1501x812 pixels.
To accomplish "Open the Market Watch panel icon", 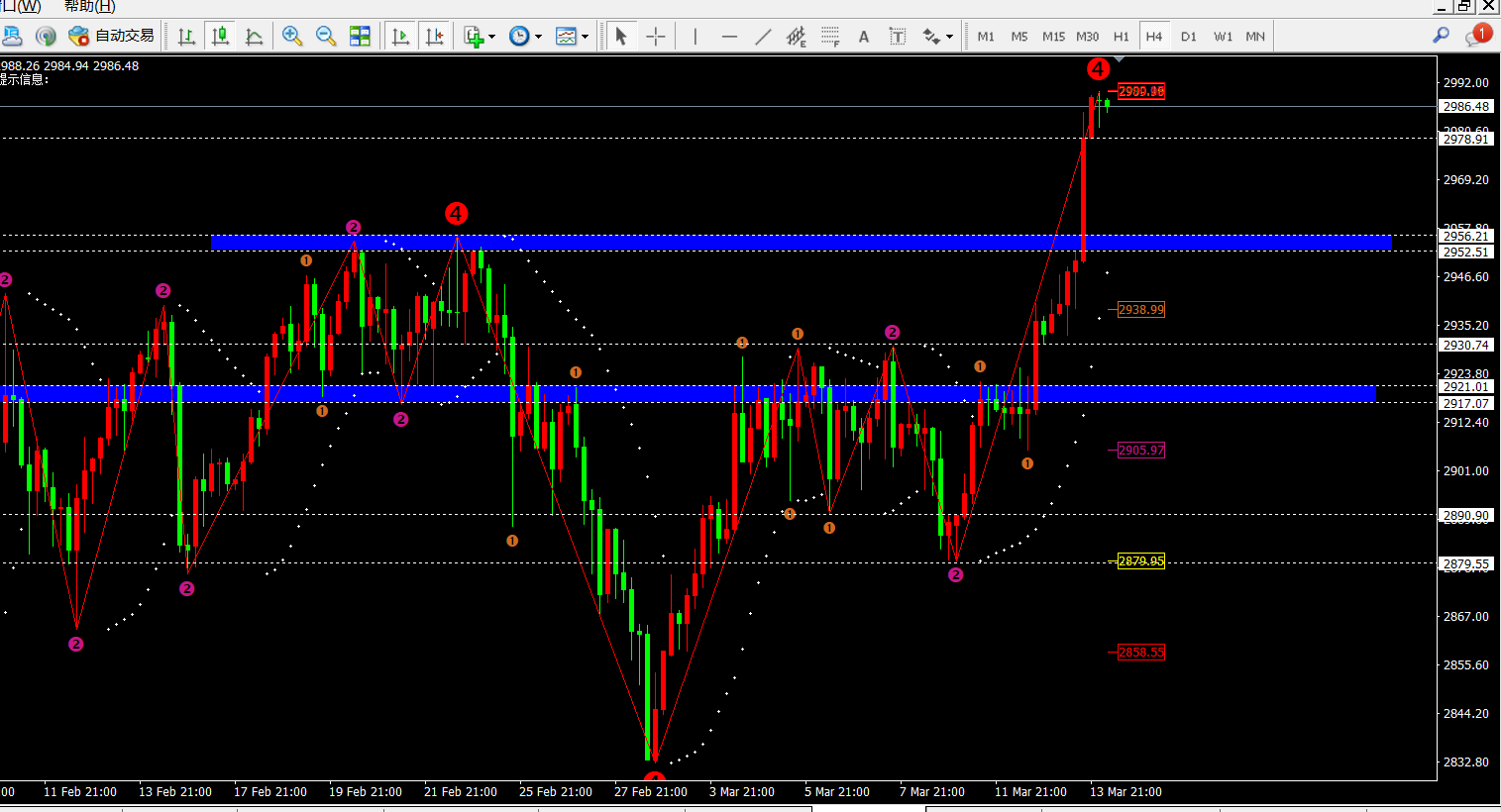I will tap(12, 37).
